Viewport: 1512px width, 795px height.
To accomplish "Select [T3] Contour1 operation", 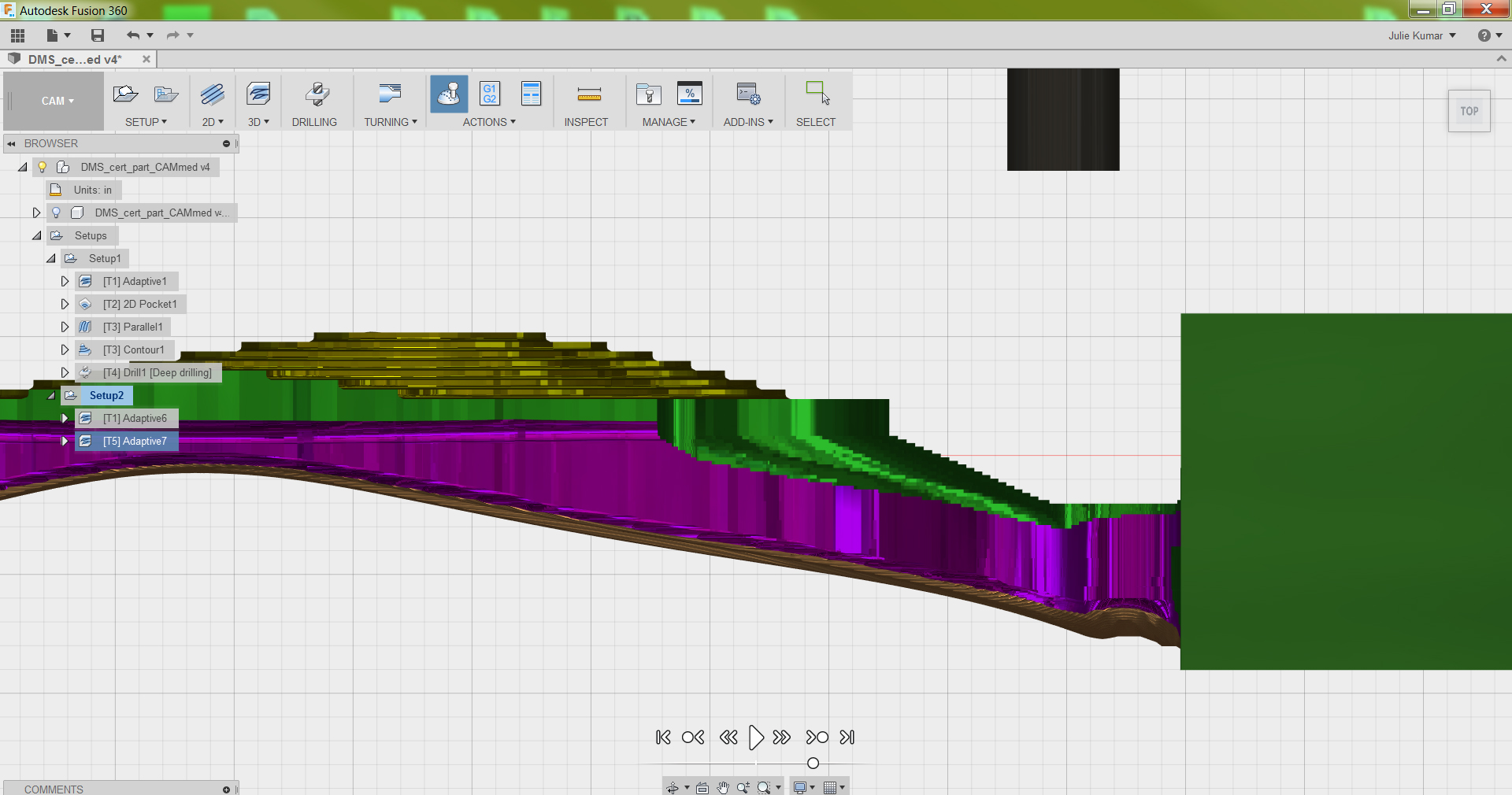I will click(x=133, y=349).
